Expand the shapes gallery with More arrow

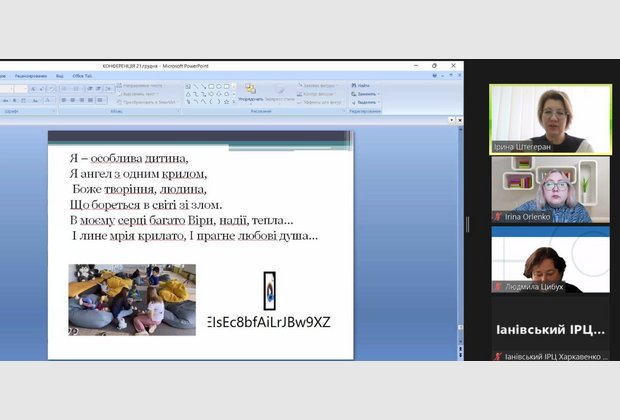click(x=234, y=102)
